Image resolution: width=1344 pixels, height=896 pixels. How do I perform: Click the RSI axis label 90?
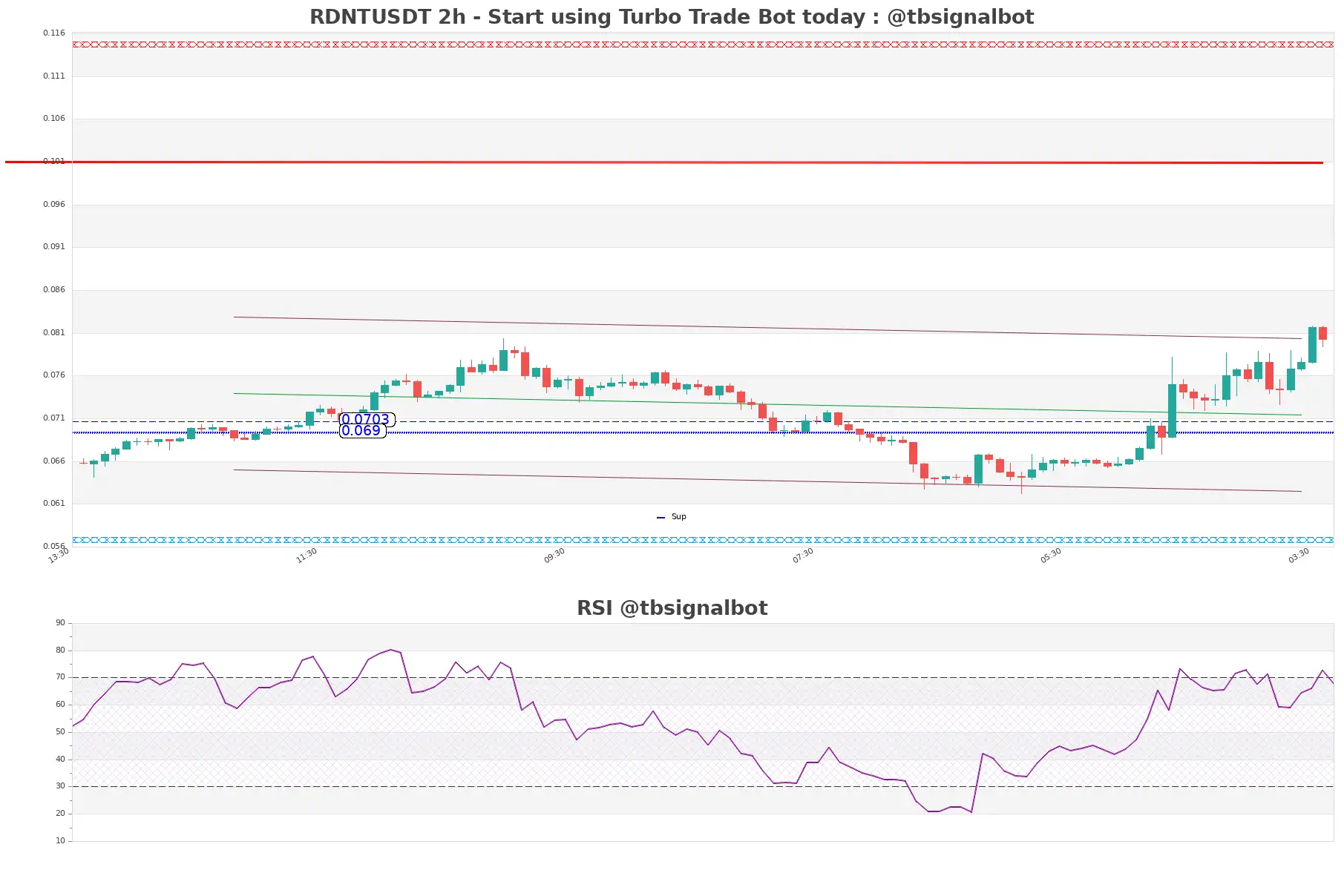pyautogui.click(x=60, y=623)
